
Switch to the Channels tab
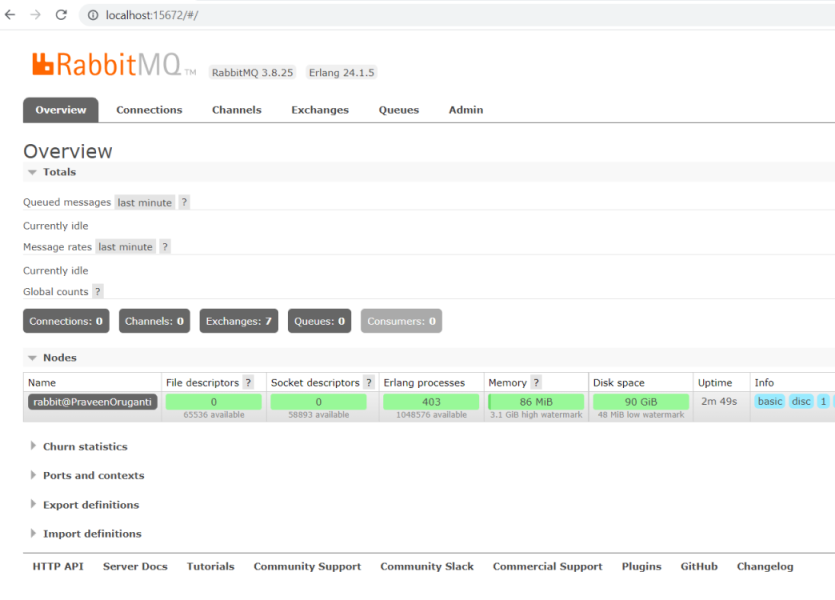pyautogui.click(x=236, y=110)
